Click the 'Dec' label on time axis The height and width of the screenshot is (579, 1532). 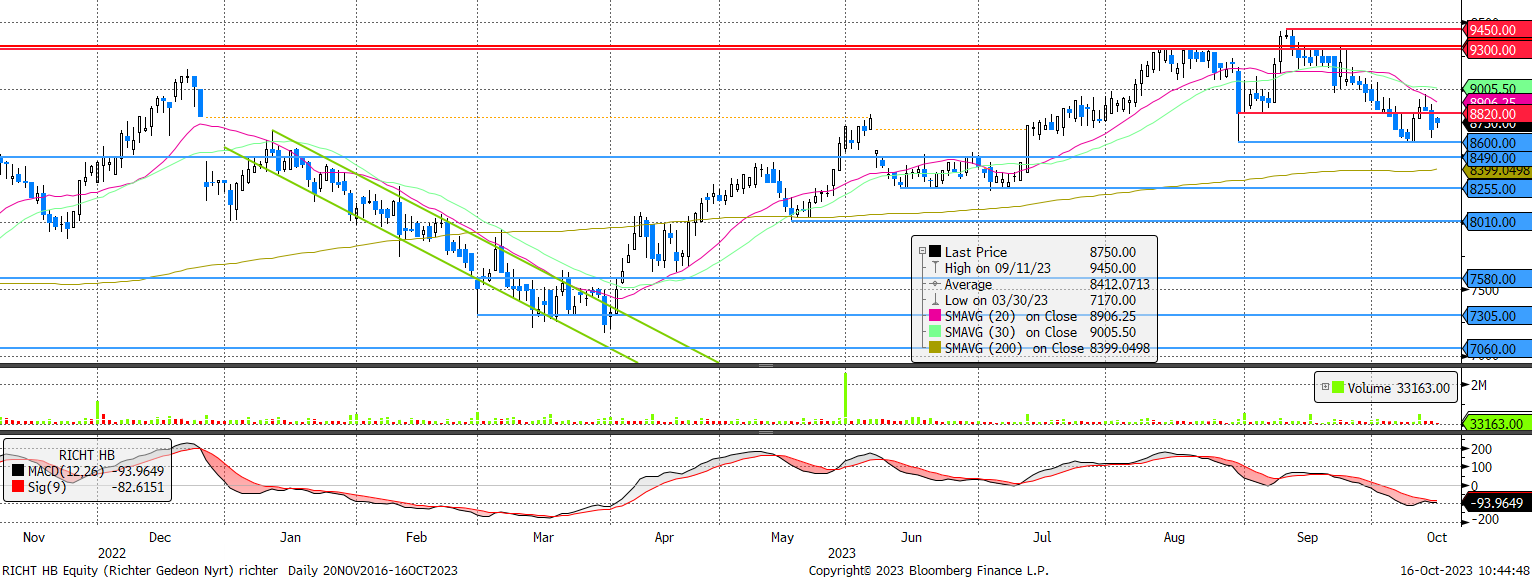pyautogui.click(x=161, y=537)
